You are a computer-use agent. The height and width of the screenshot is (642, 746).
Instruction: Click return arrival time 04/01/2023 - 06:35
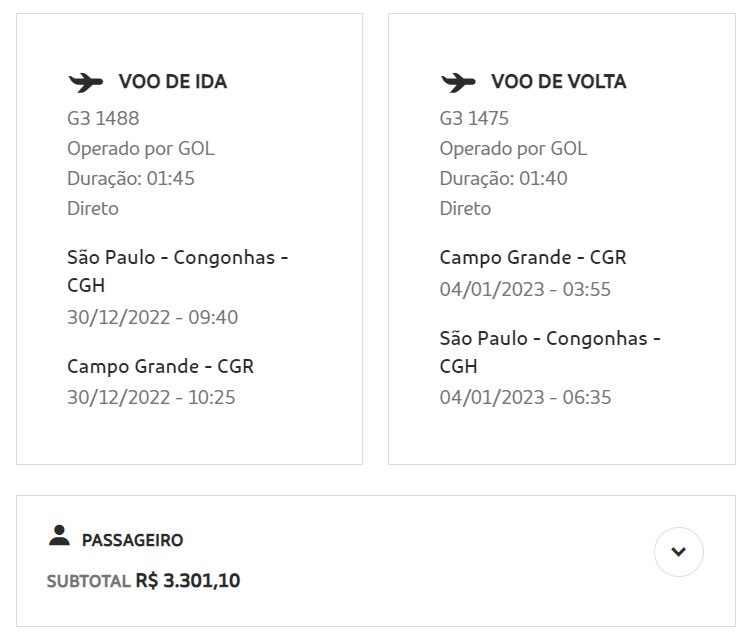click(x=525, y=397)
